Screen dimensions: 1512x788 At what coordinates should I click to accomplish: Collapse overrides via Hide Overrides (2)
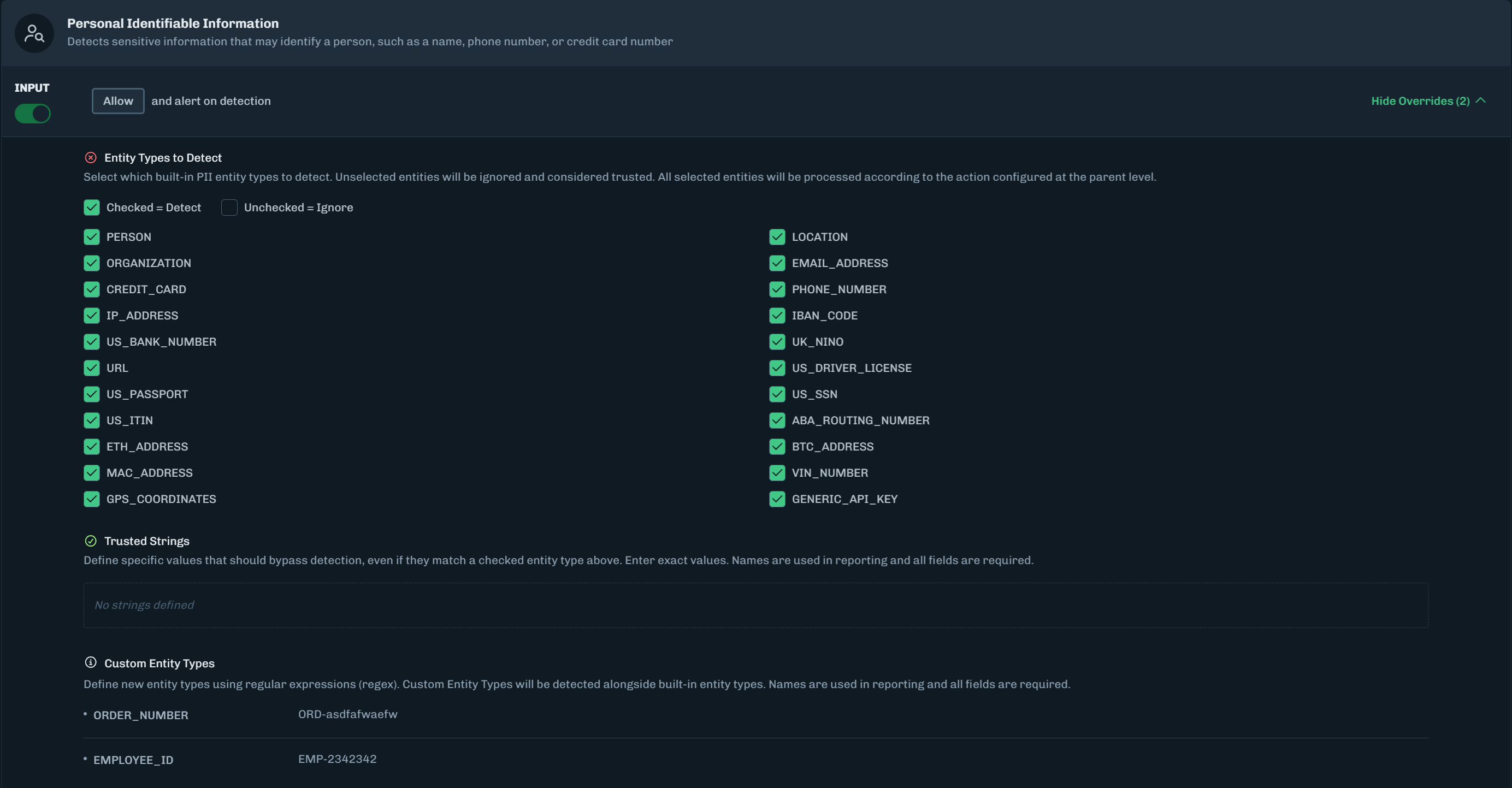pos(1420,101)
